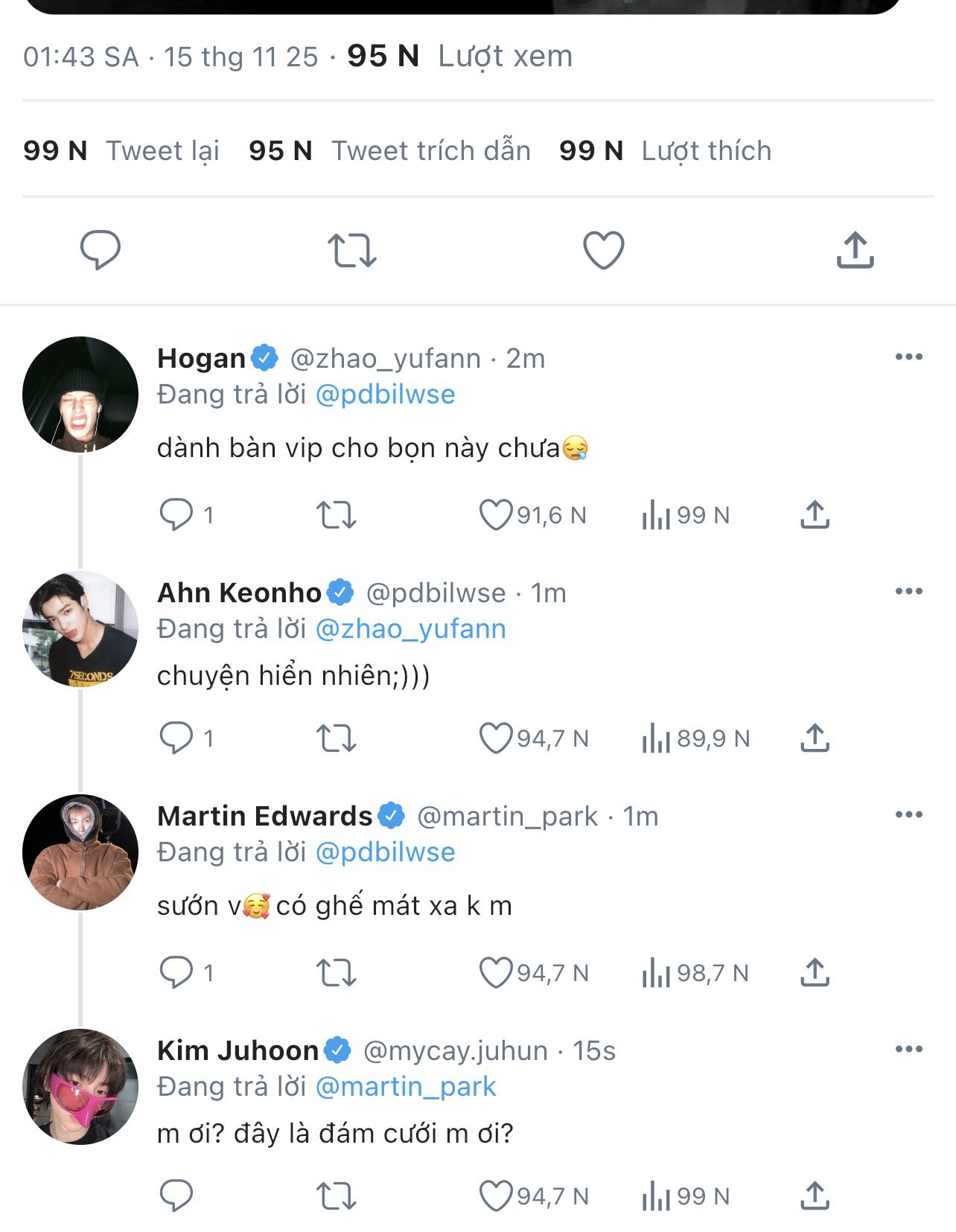Screen dimensions: 956x1232
Task: Share Kim Juhoon's reply
Action: tap(815, 1196)
